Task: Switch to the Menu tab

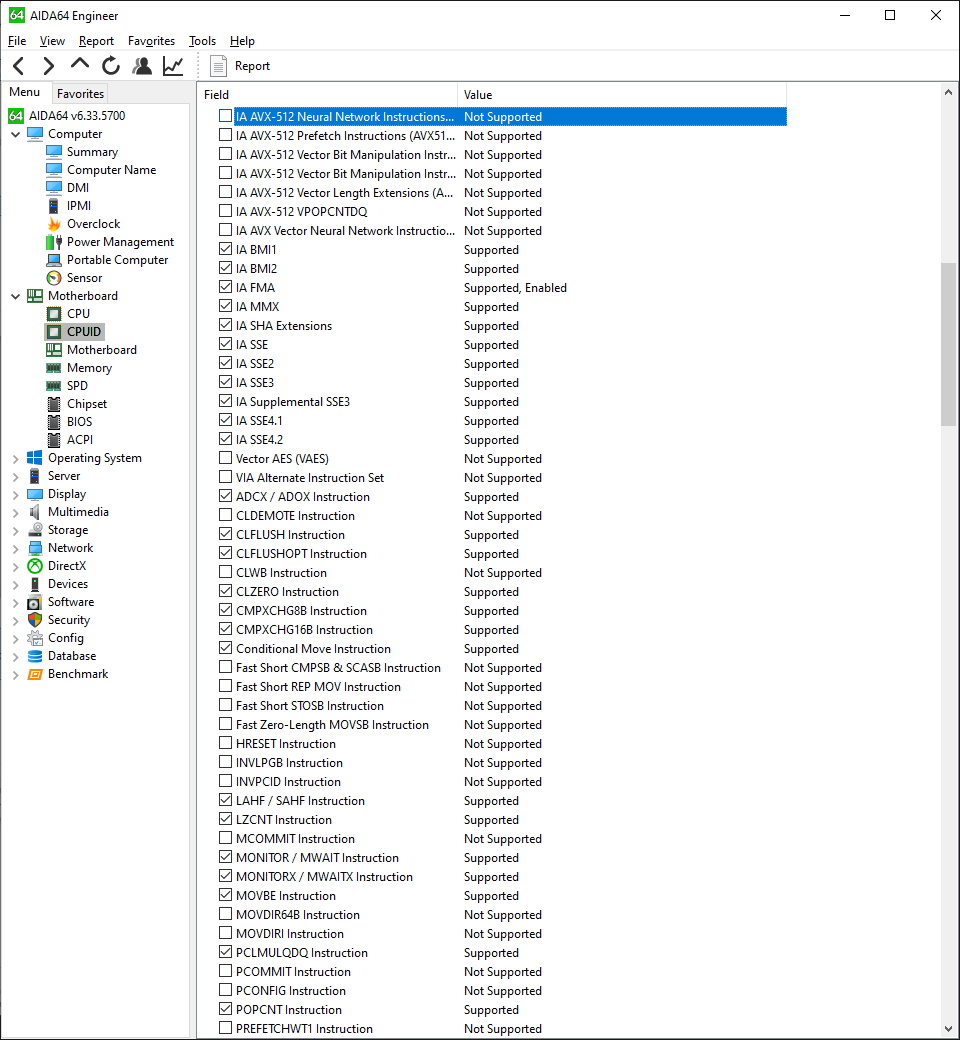Action: 25,92
